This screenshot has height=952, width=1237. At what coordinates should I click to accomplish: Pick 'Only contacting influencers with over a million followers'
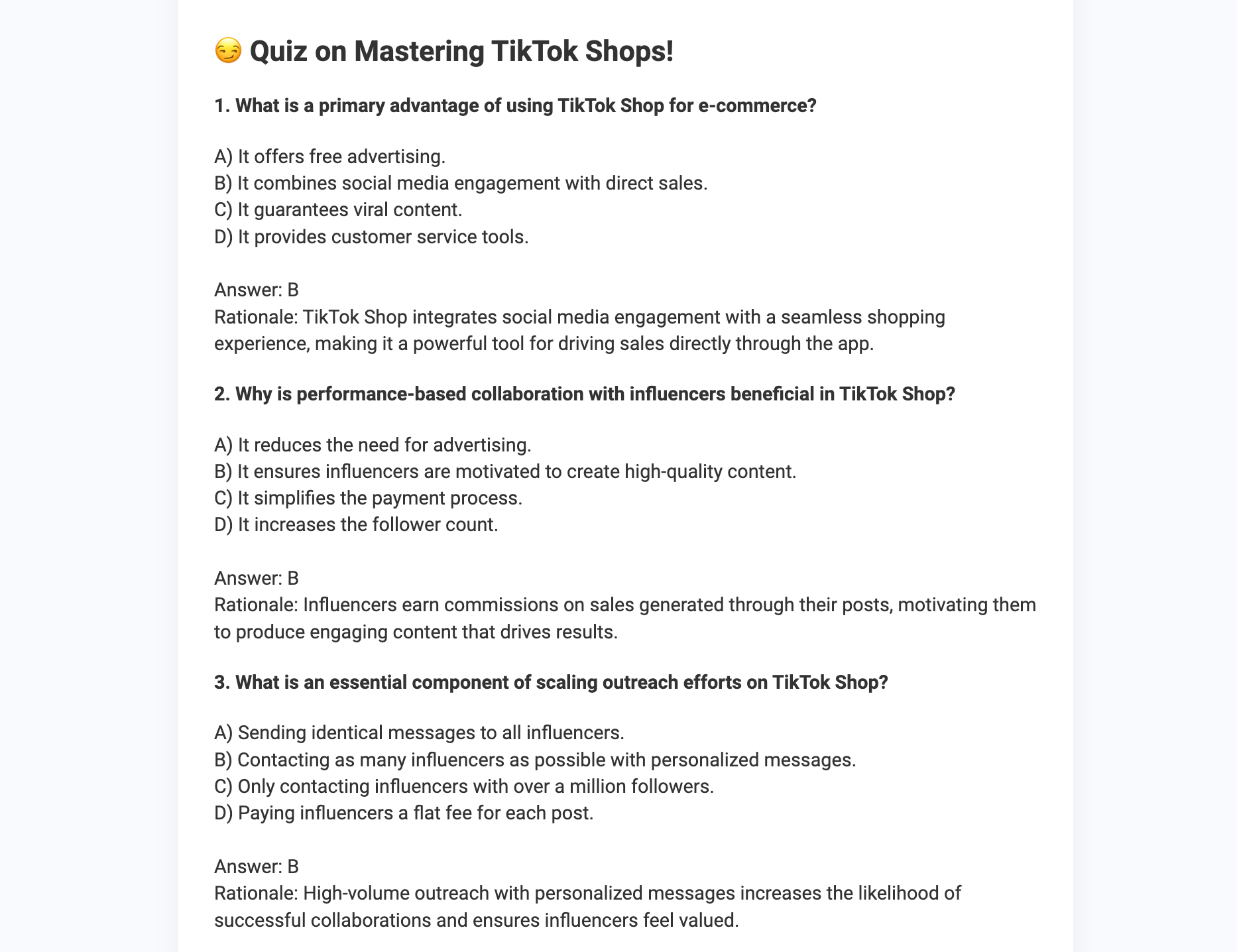pos(463,786)
